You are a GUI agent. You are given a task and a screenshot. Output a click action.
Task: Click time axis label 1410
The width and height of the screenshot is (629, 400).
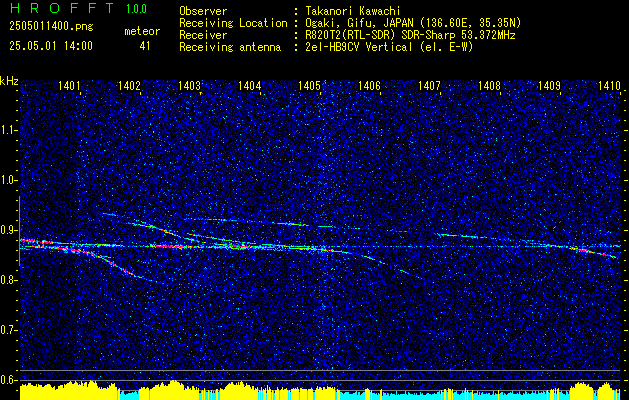[x=609, y=85]
